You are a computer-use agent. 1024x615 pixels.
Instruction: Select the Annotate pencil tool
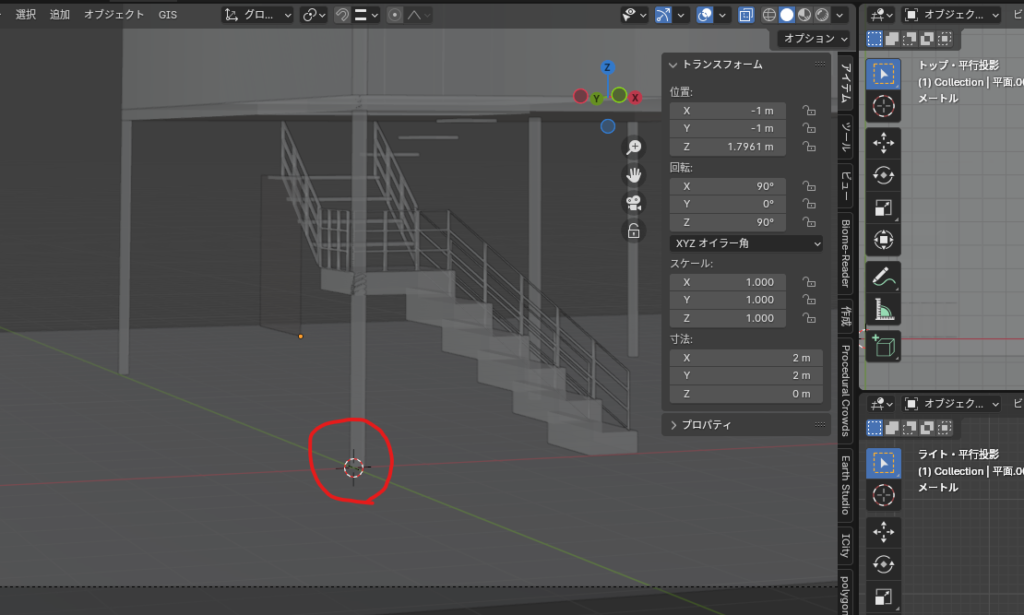click(x=883, y=276)
